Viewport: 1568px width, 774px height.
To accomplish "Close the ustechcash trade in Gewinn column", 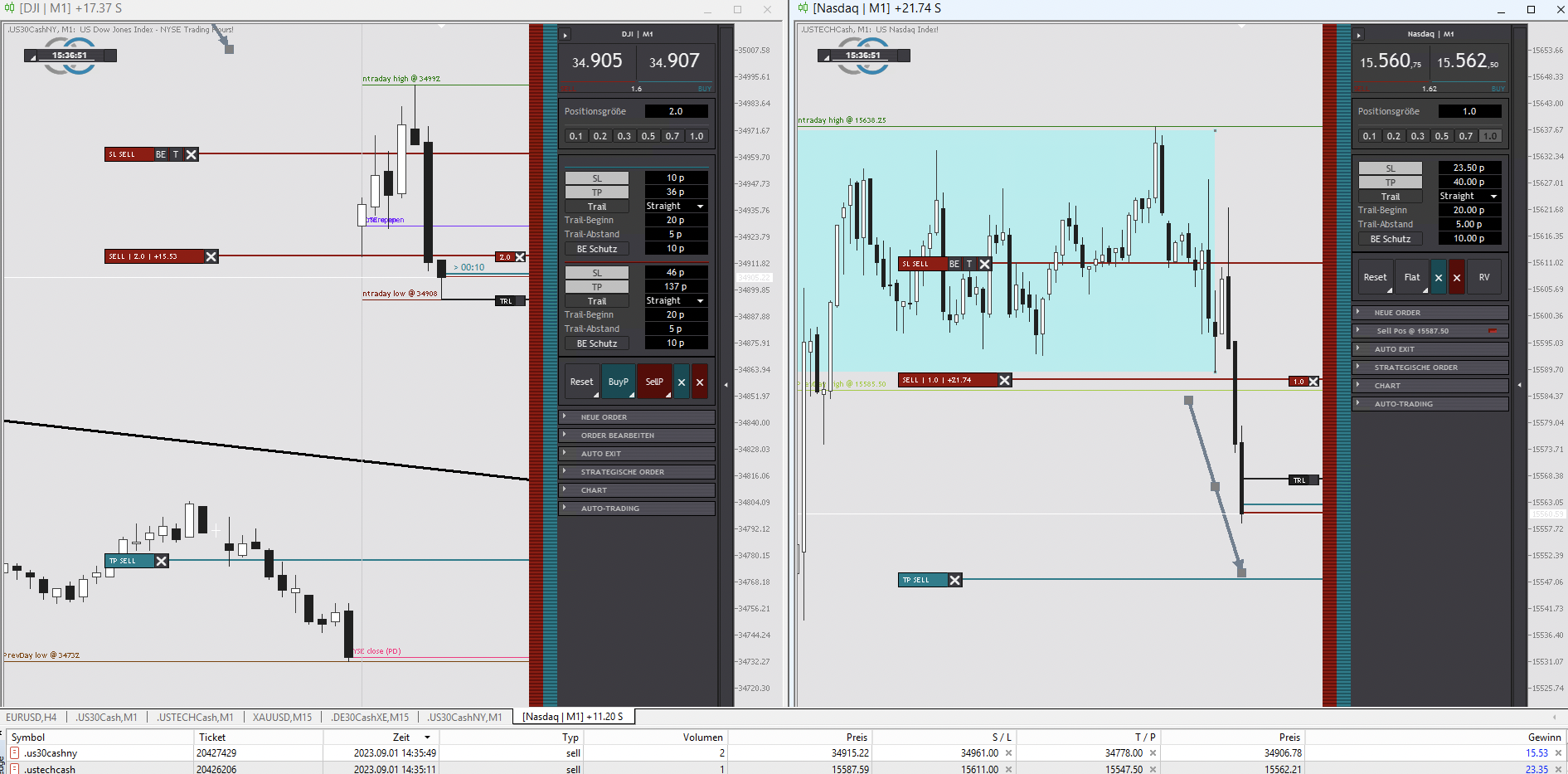I will click(1558, 769).
